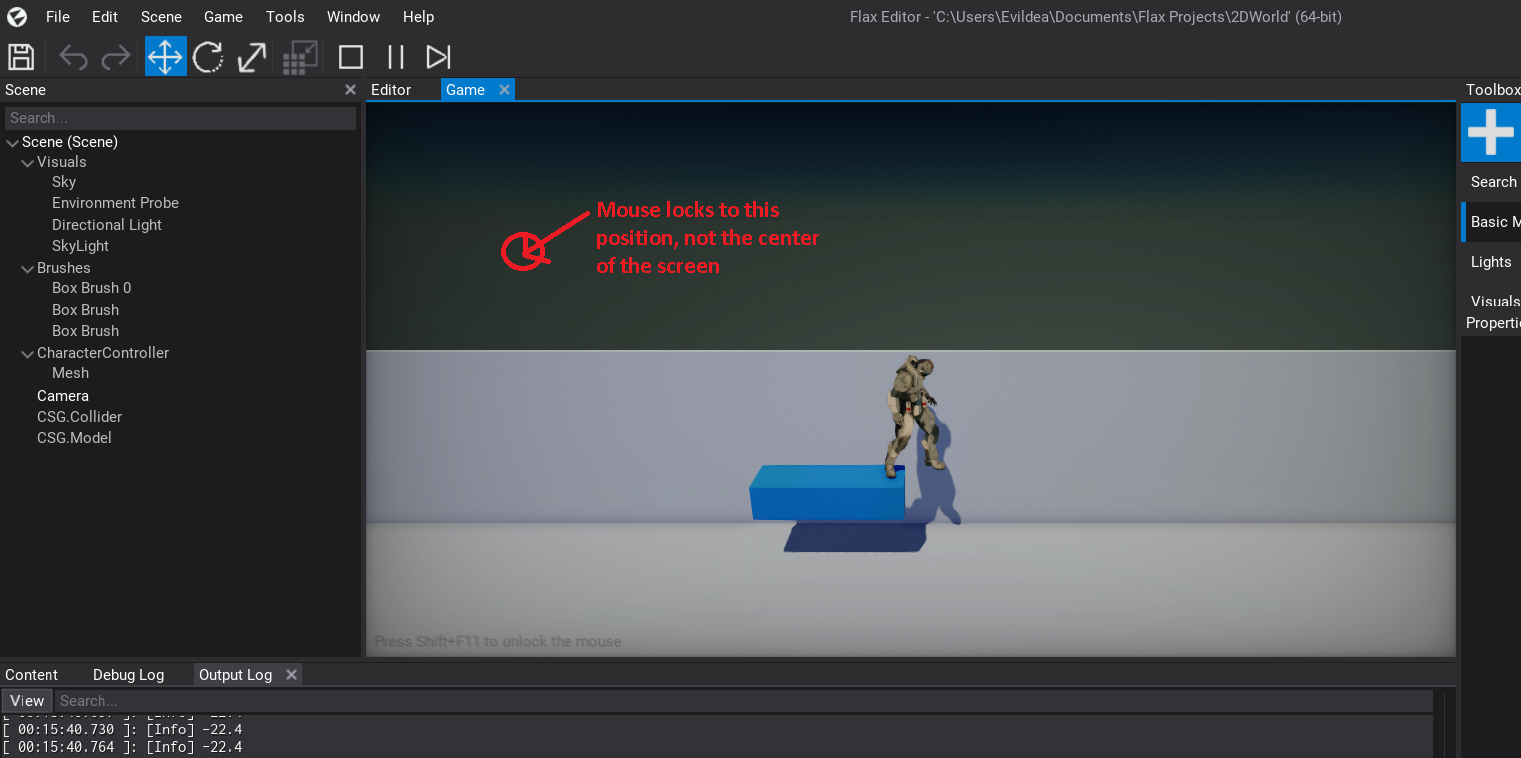
Task: Step one frame forward in playback
Action: pyautogui.click(x=437, y=56)
